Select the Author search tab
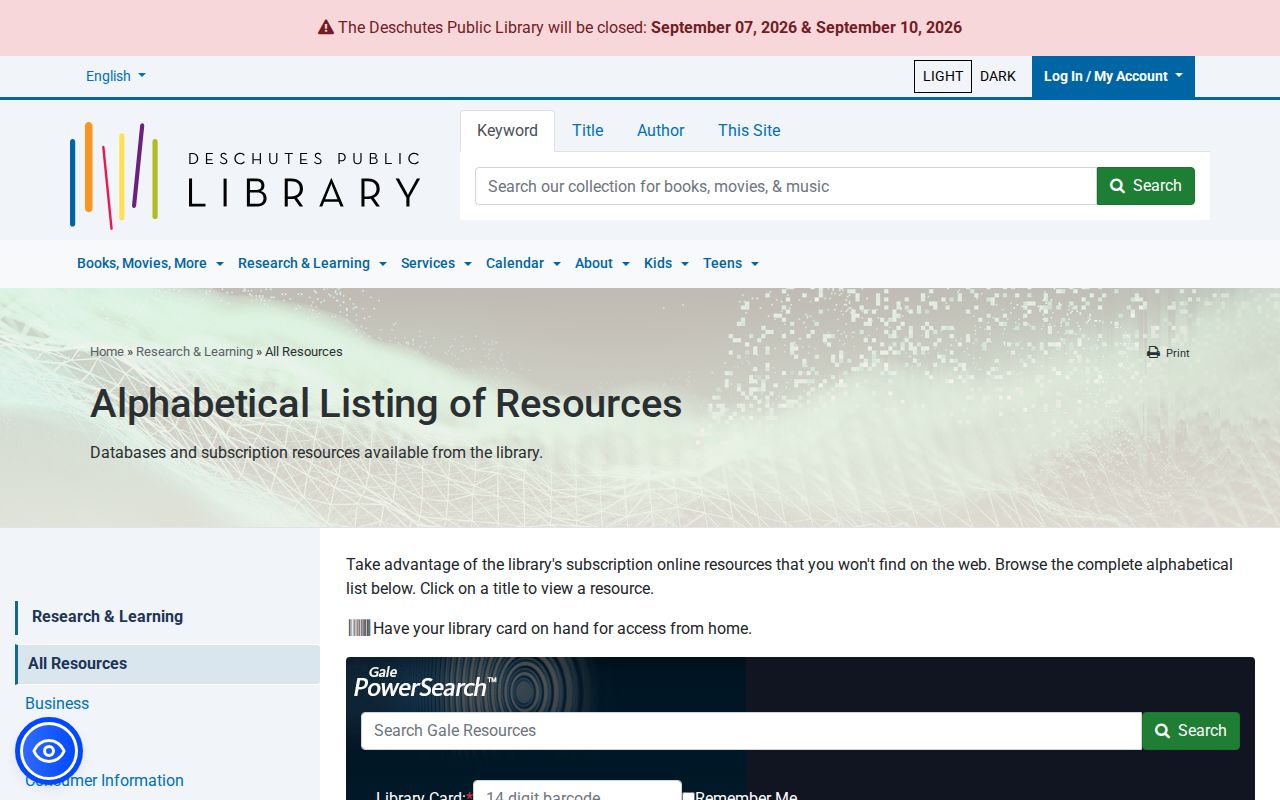 [661, 131]
